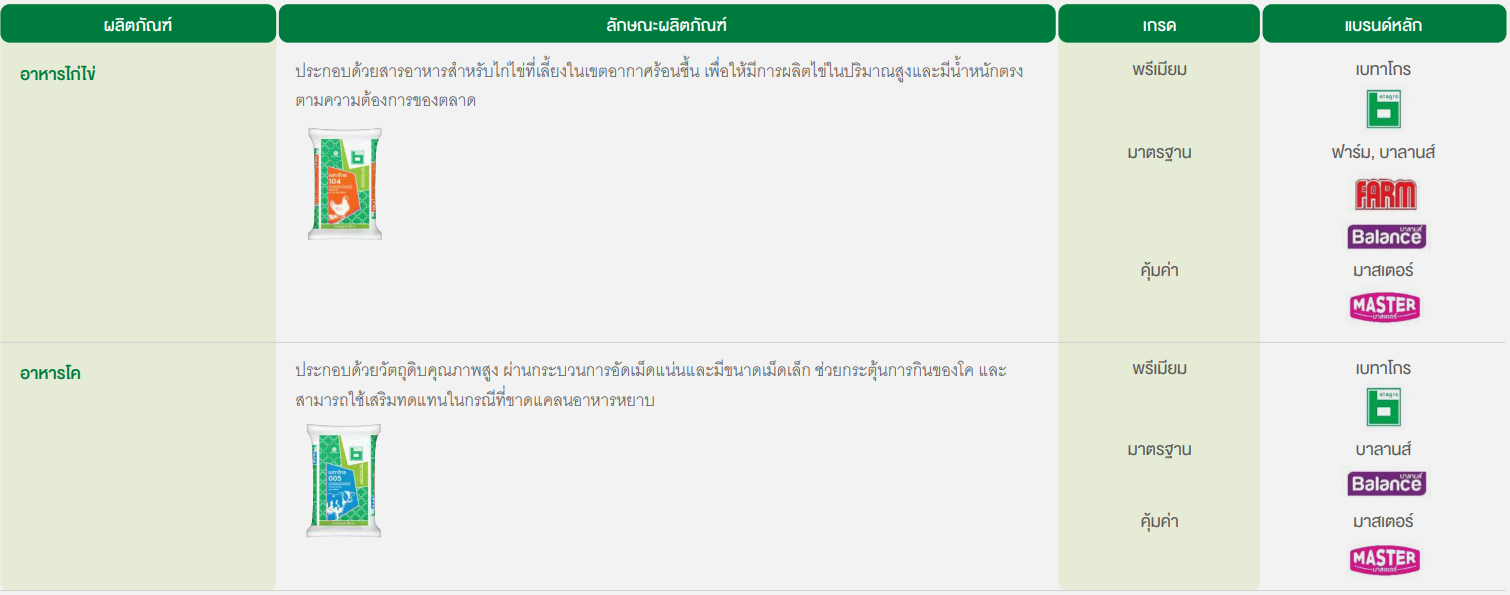Viewport: 1510px width, 595px height.
Task: Click the Betagro logo in the อาหารไก่ไข่ row
Action: pyautogui.click(x=1384, y=109)
